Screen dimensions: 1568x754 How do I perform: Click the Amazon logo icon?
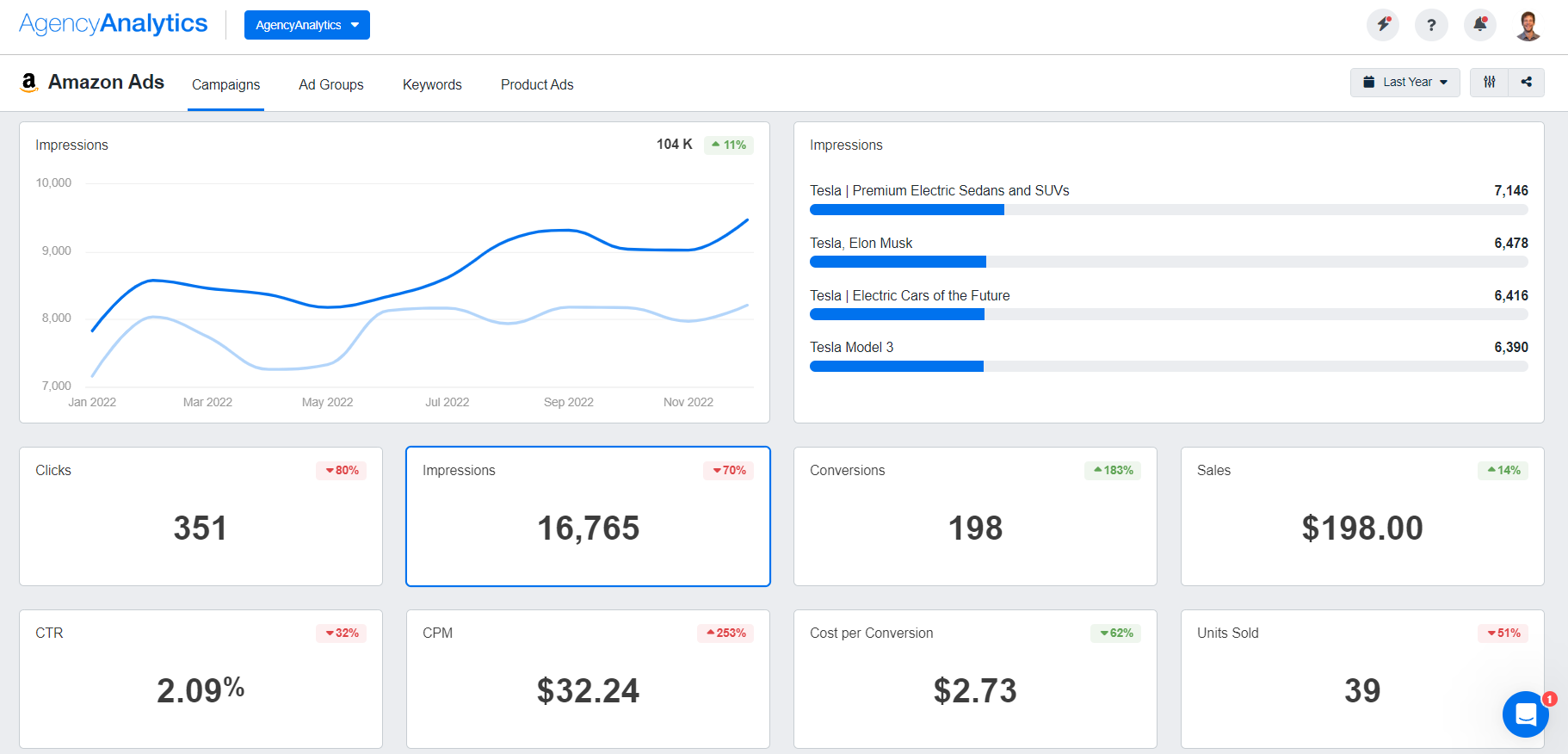point(29,83)
